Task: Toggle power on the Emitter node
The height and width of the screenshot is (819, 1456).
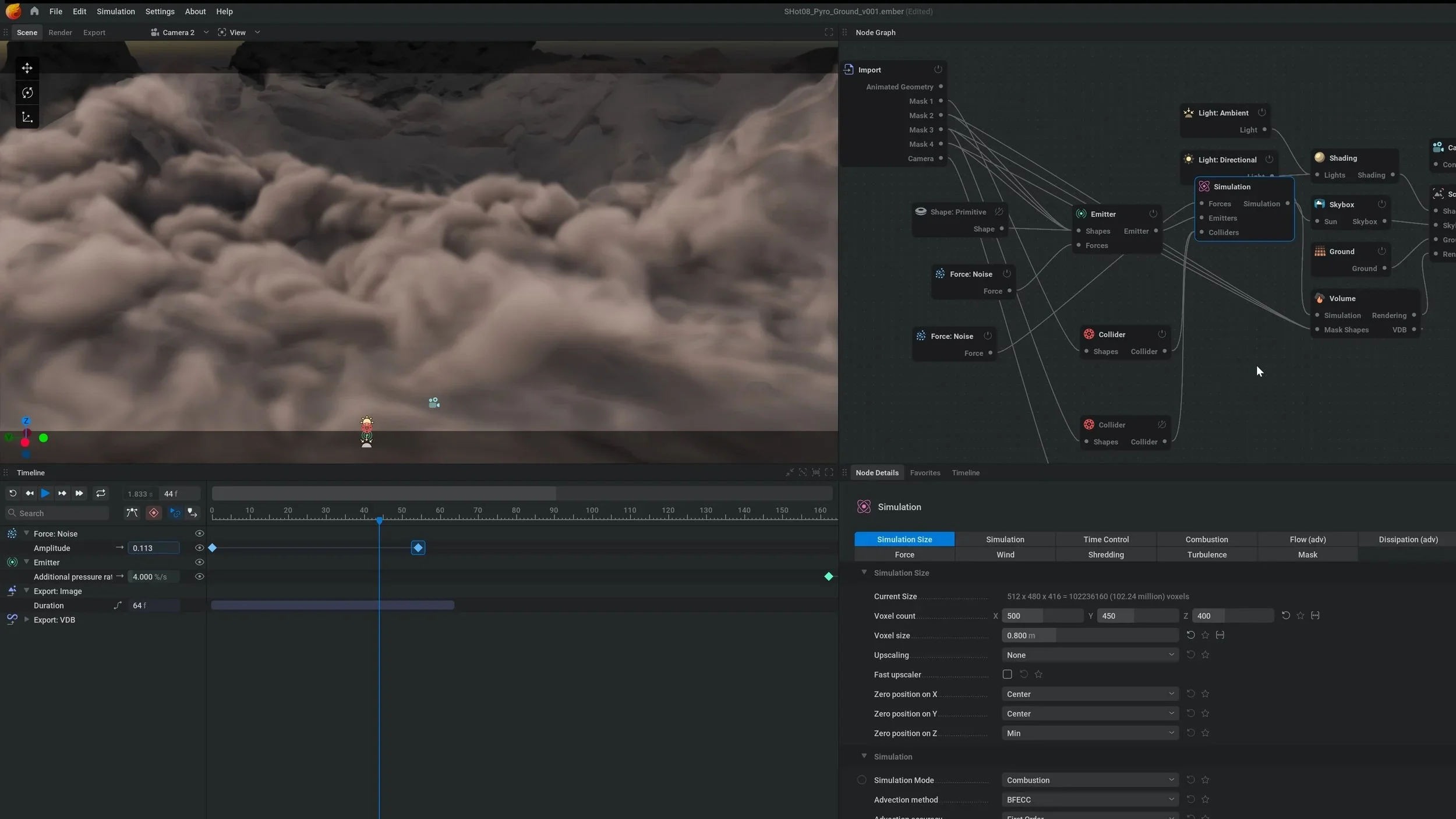Action: (1153, 214)
